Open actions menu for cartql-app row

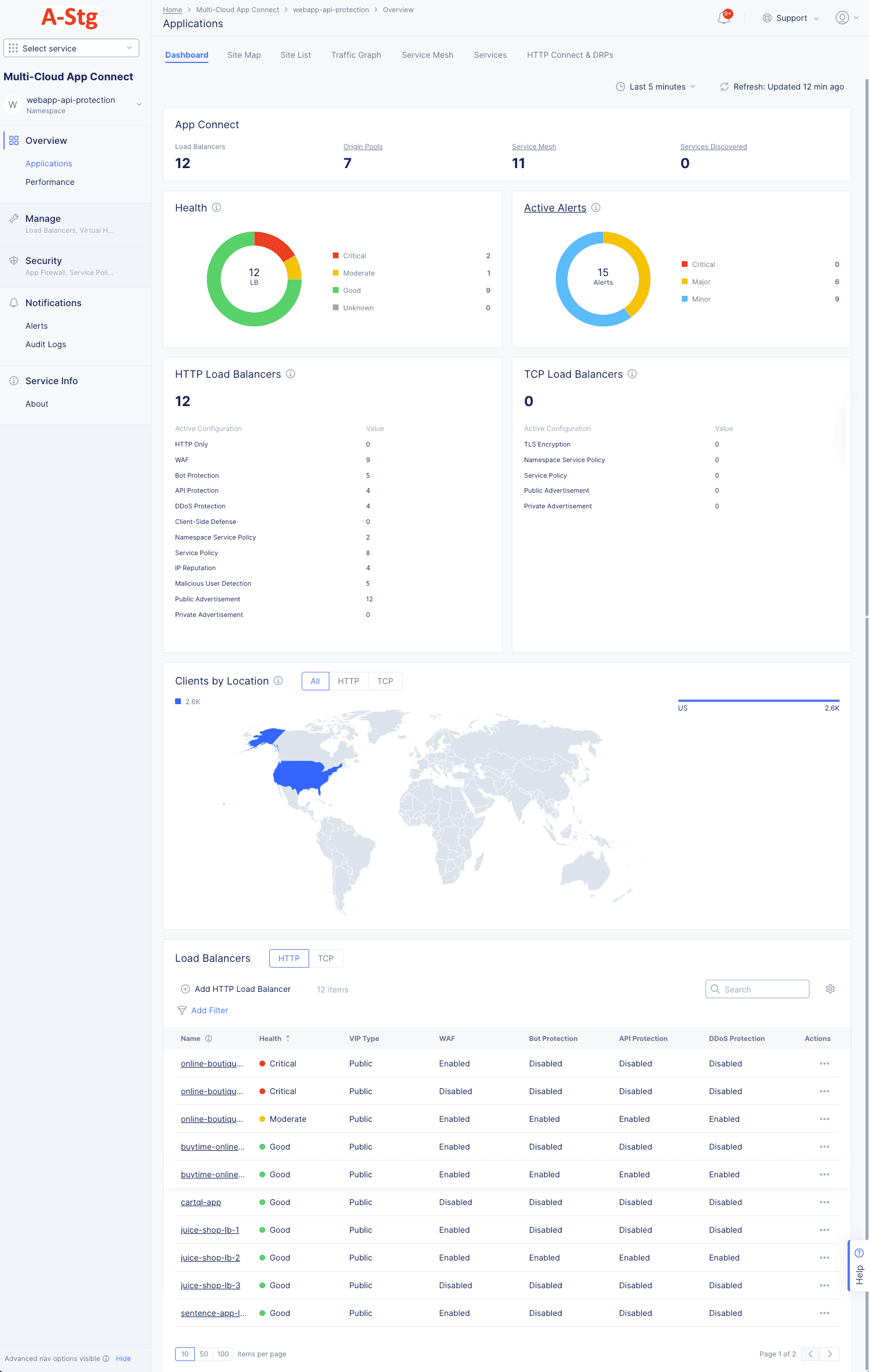tap(824, 1202)
